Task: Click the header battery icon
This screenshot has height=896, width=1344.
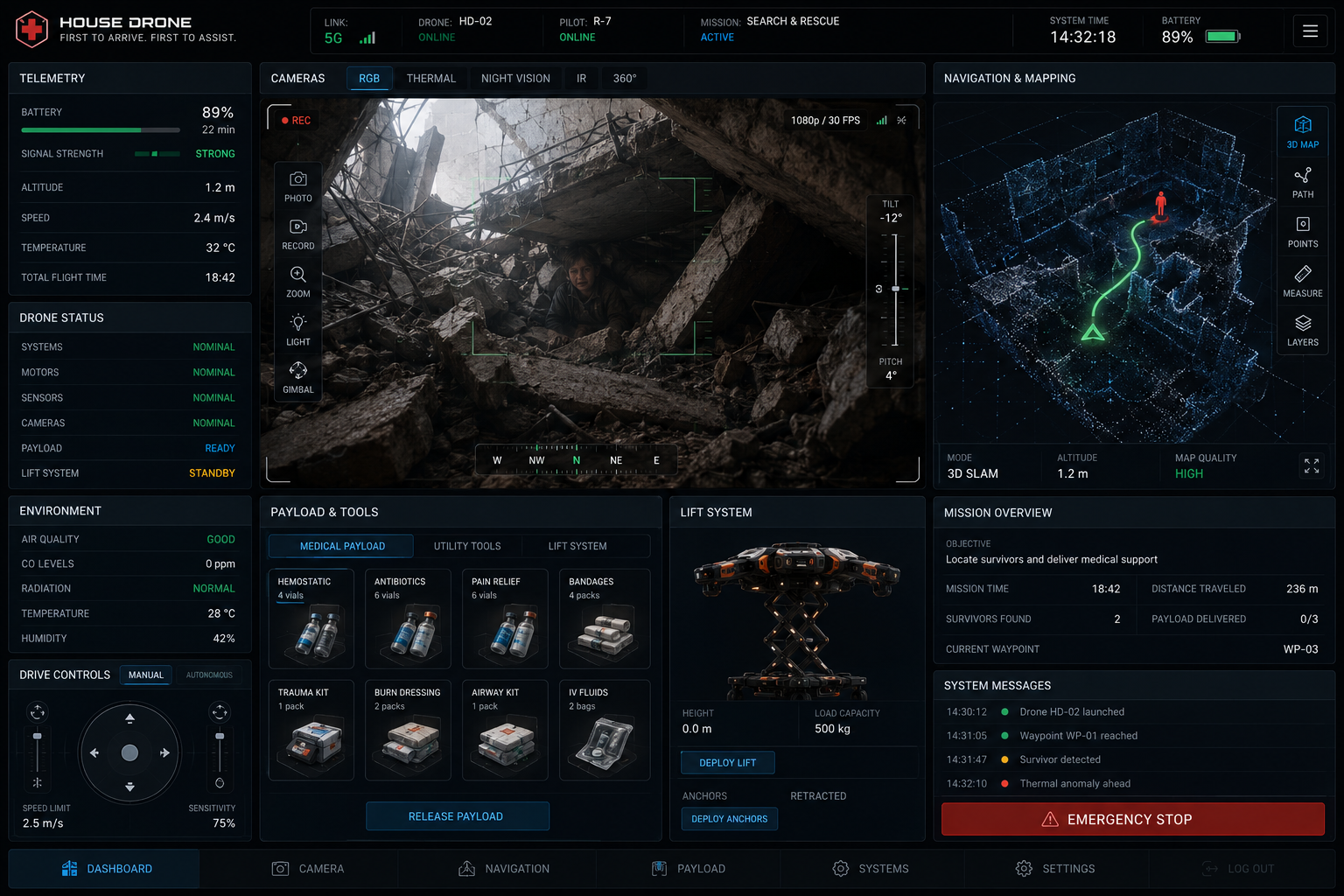Action: (x=1222, y=37)
